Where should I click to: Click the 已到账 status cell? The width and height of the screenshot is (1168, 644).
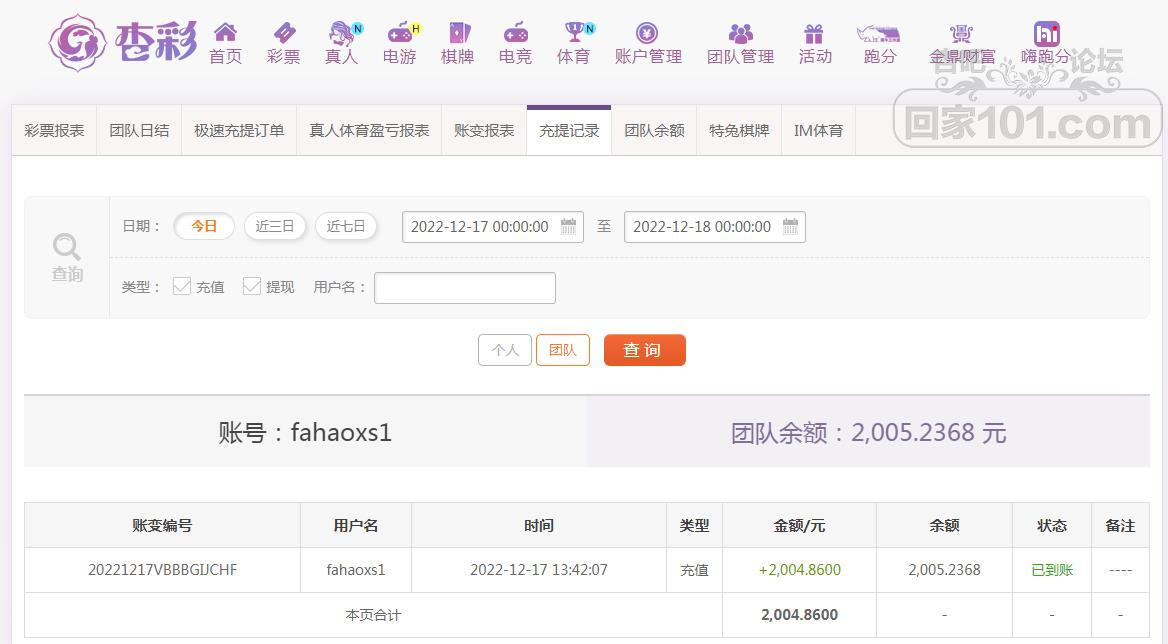click(x=1052, y=570)
